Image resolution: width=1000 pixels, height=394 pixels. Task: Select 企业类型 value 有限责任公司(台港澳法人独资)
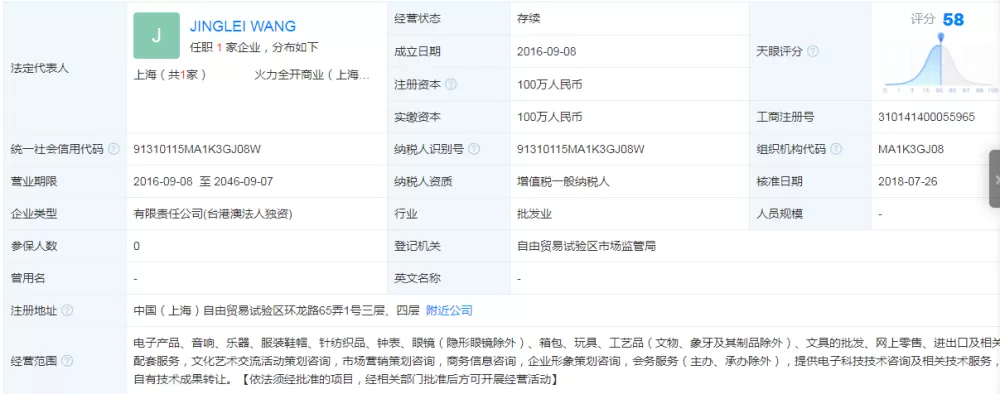(212, 214)
